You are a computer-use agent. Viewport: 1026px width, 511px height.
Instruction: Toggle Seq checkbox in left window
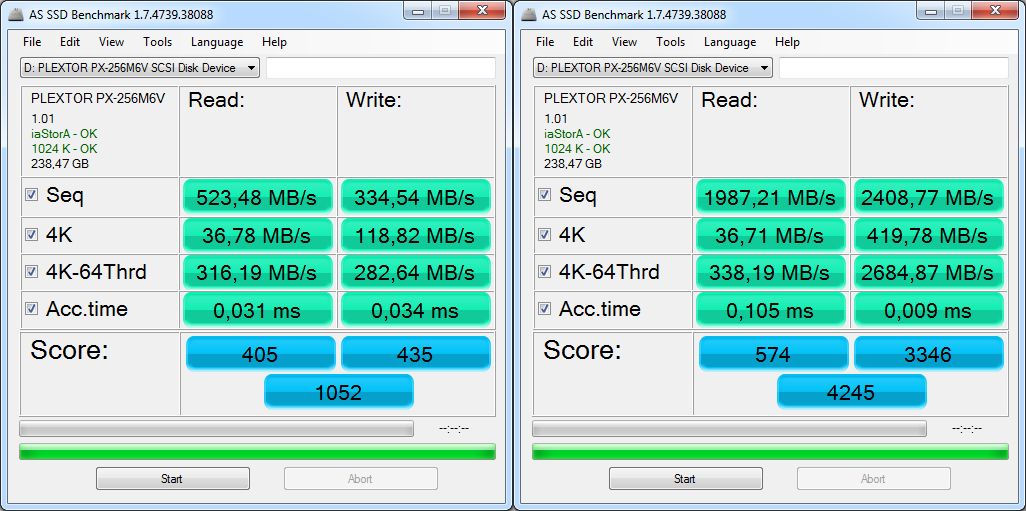[x=31, y=195]
